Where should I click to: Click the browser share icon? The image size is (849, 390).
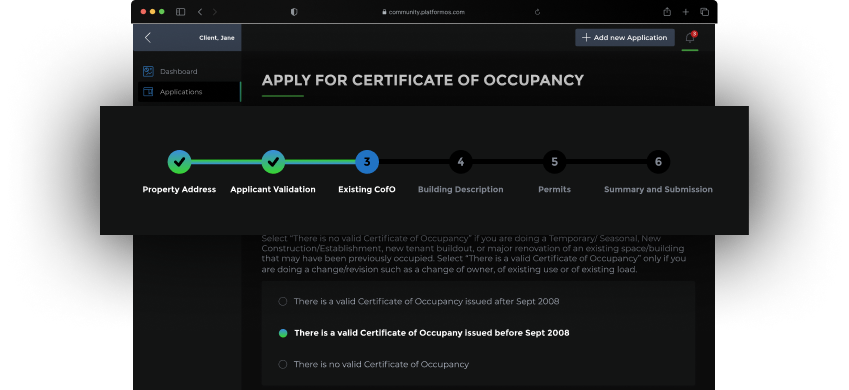tap(667, 12)
